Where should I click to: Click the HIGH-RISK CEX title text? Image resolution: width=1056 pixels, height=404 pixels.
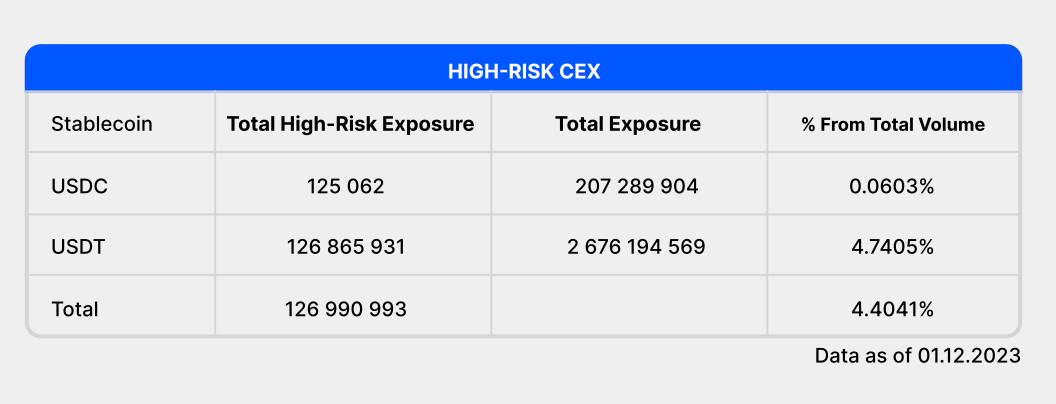click(x=523, y=71)
